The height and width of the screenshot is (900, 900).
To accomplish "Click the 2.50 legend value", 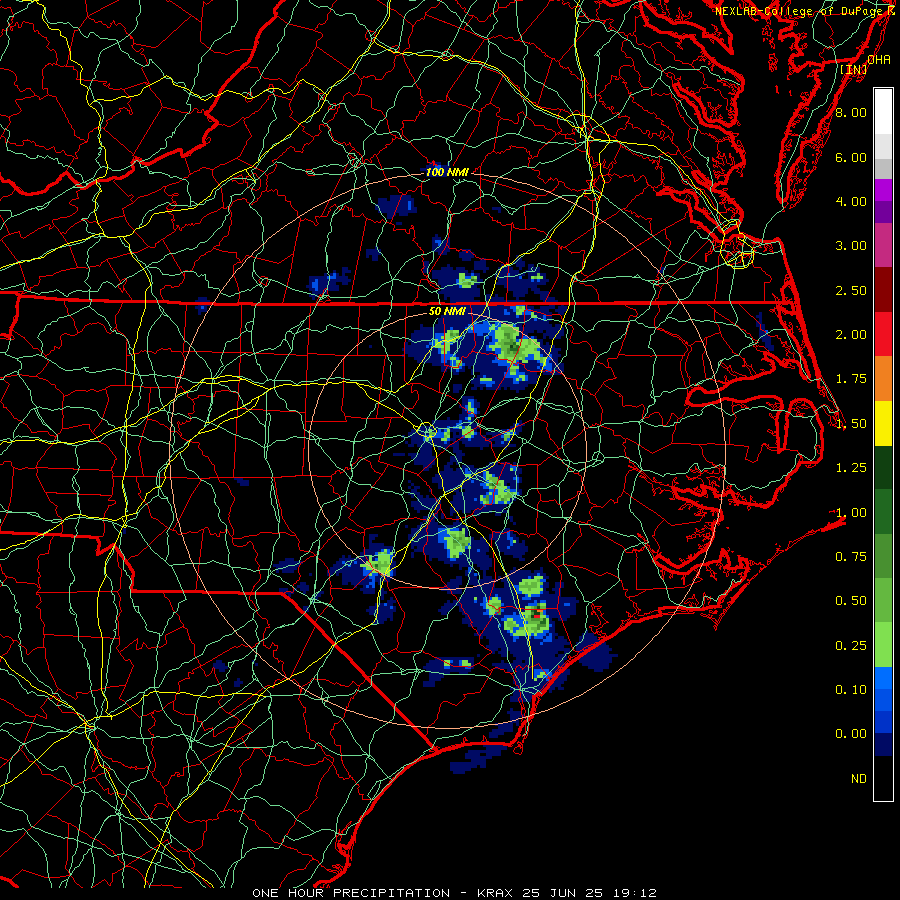I will click(x=851, y=290).
